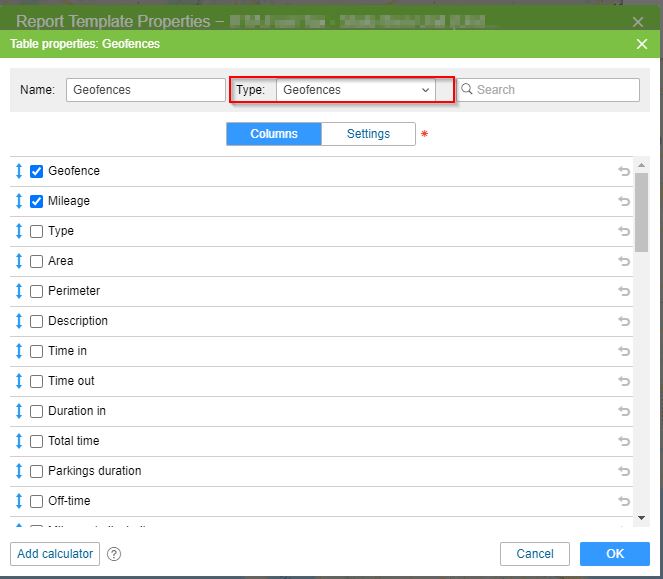Click the Name input field
Screen dimensions: 663x579
tap(146, 90)
